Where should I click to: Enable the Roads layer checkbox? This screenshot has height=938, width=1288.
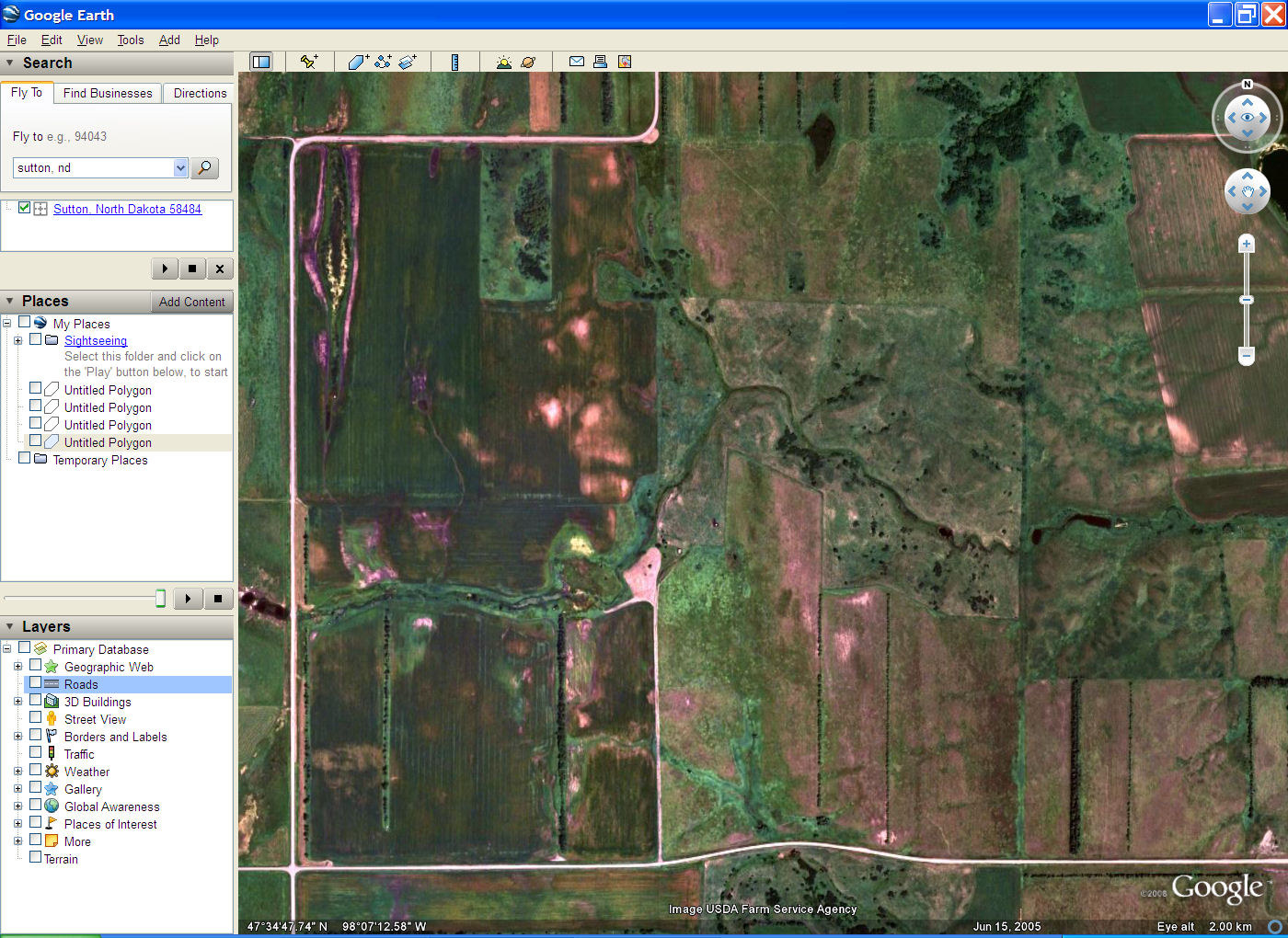coord(35,683)
